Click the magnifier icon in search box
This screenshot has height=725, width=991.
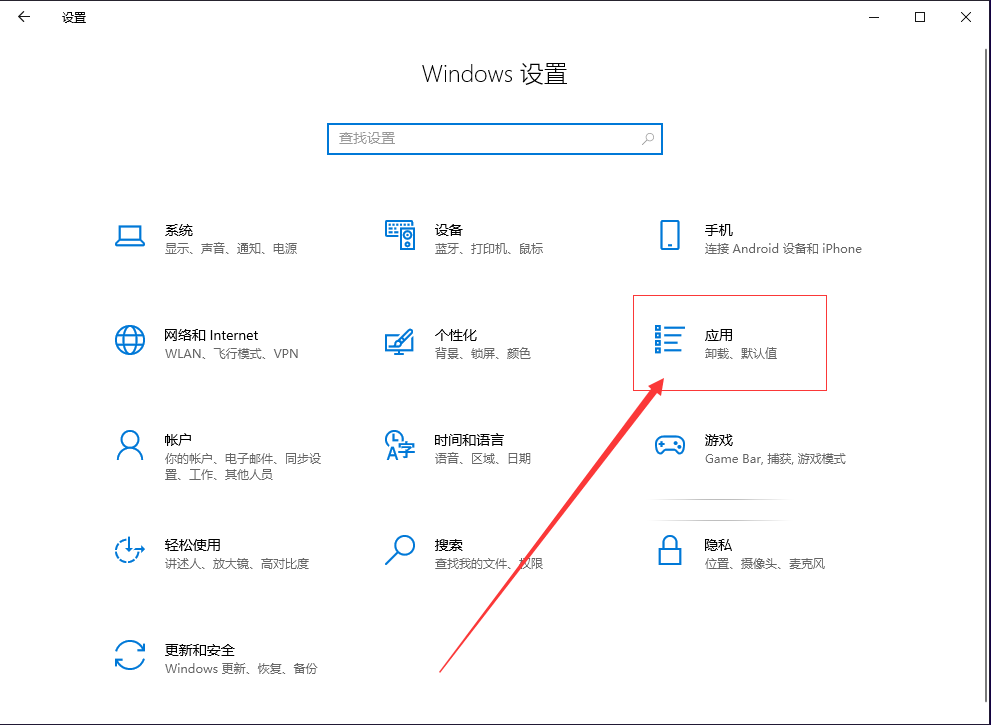pos(648,138)
